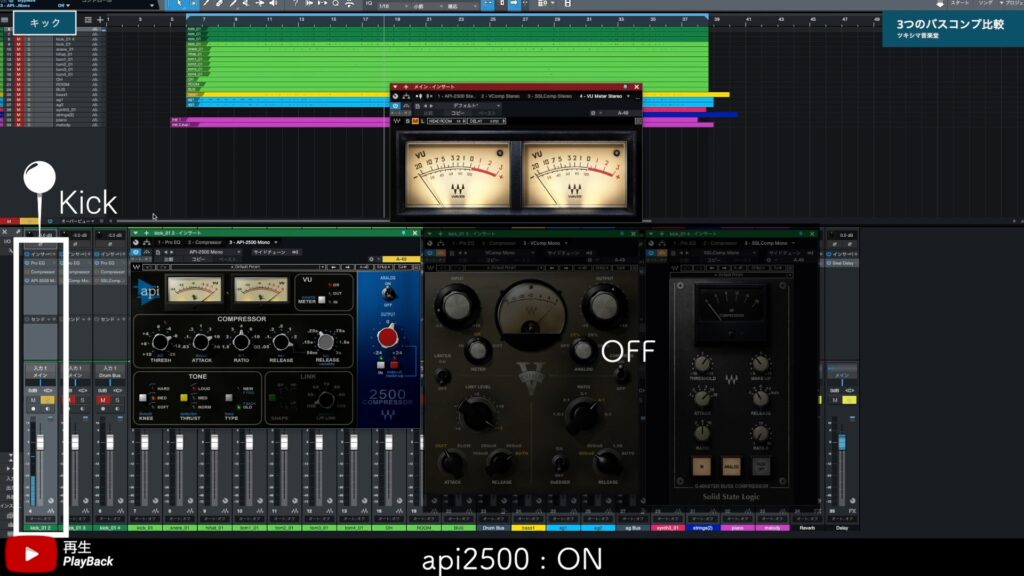Toggle red auto makeup gain button
Viewport: 1024px width, 576px height.
pyautogui.click(x=394, y=366)
